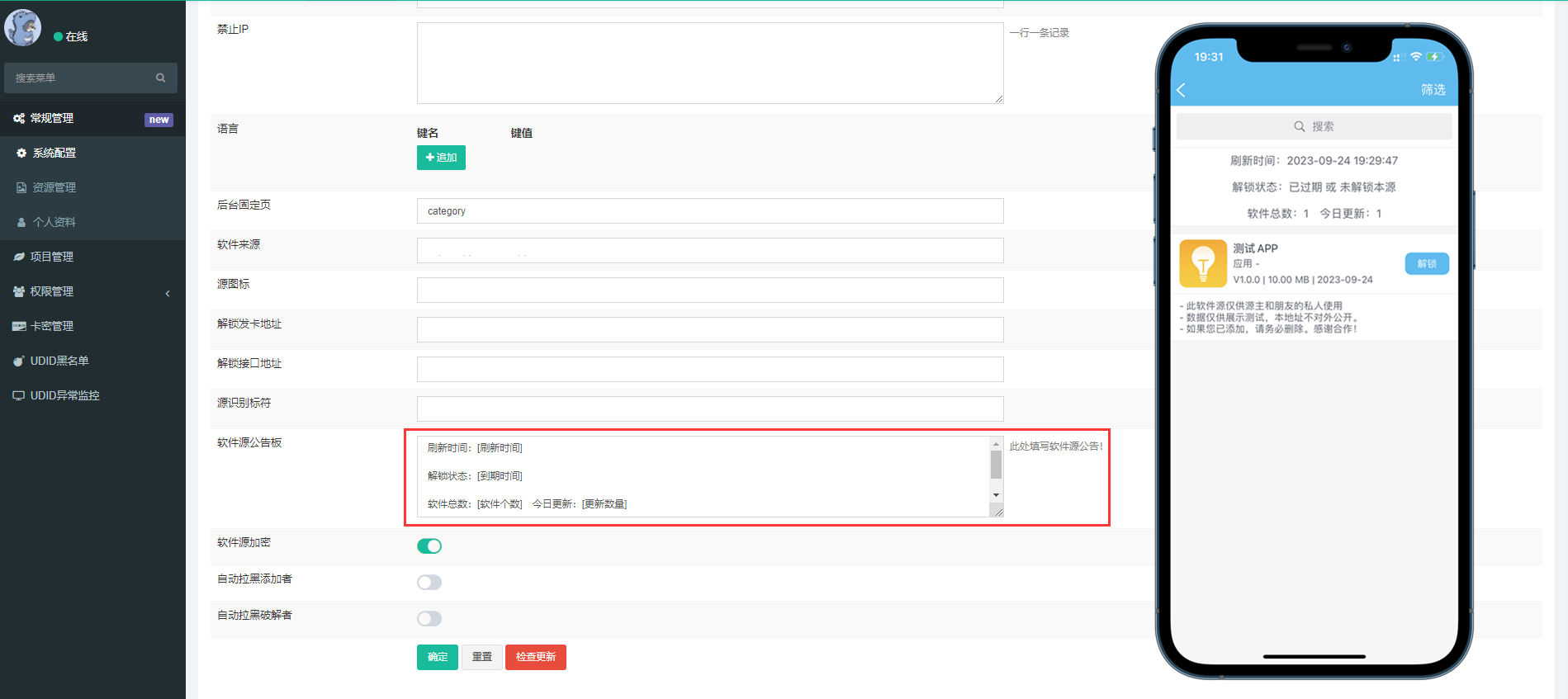Viewport: 1568px width, 699px height.
Task: Click the 此处填写软件源公告! hint text
Action: tap(1056, 446)
